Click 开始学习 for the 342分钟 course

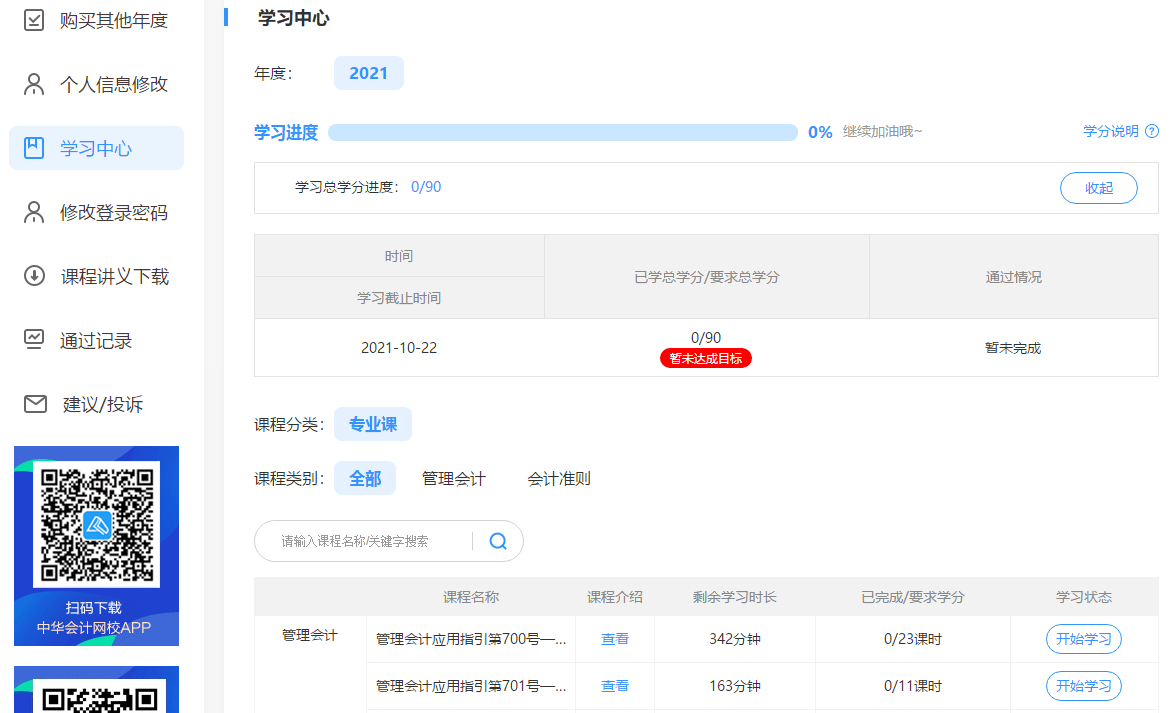1084,639
